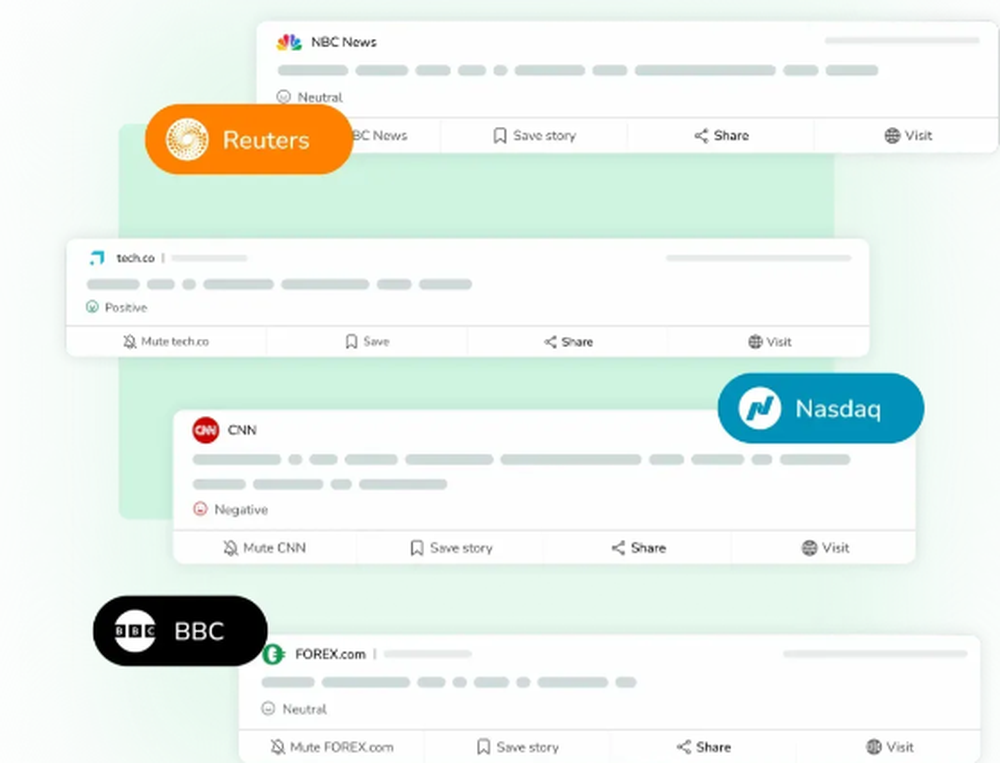Click the Neutral sentiment badge on NBC News
Viewport: 1000px width, 763px height.
(309, 97)
